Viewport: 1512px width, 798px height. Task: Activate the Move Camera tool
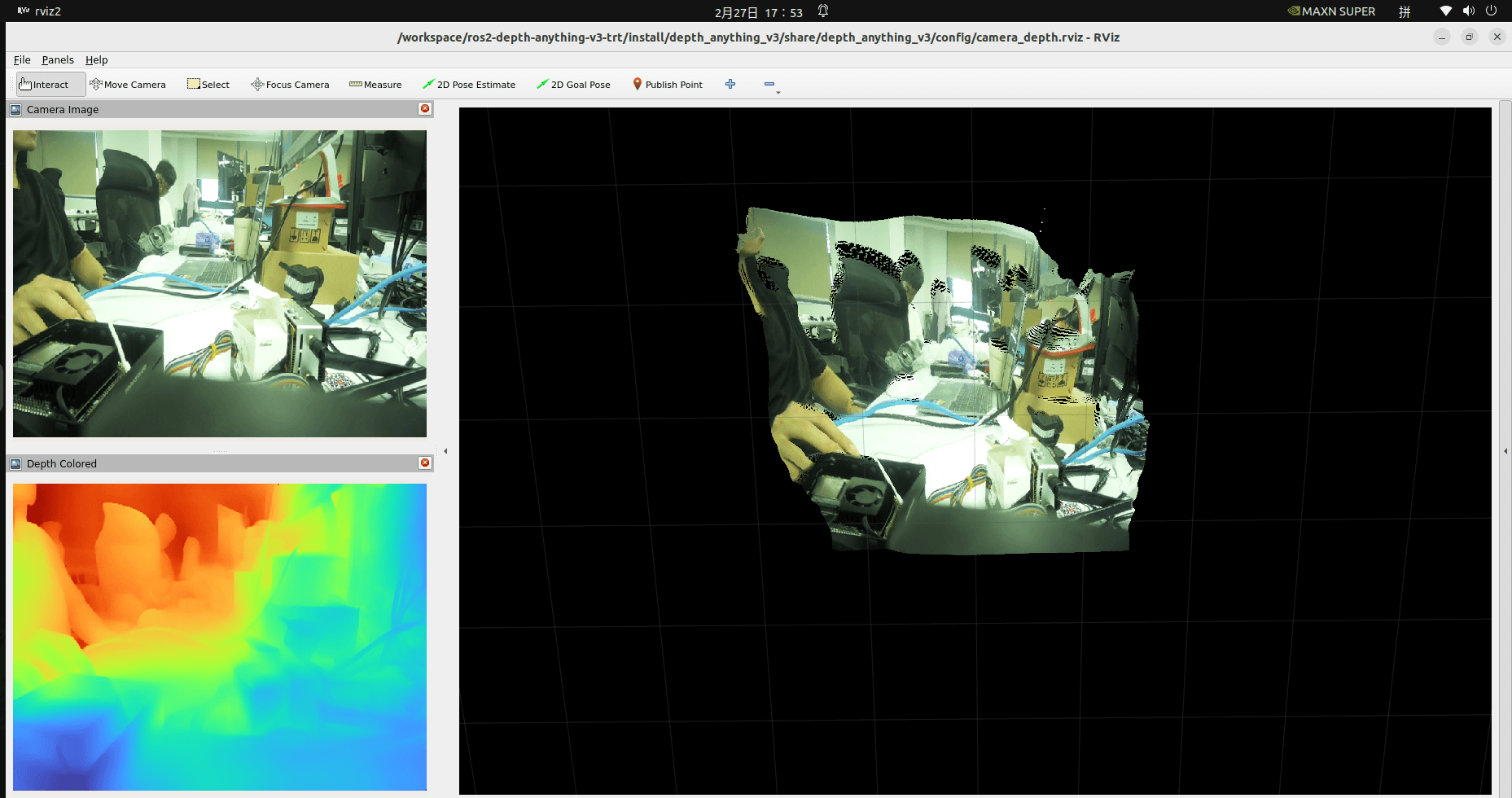click(x=128, y=84)
